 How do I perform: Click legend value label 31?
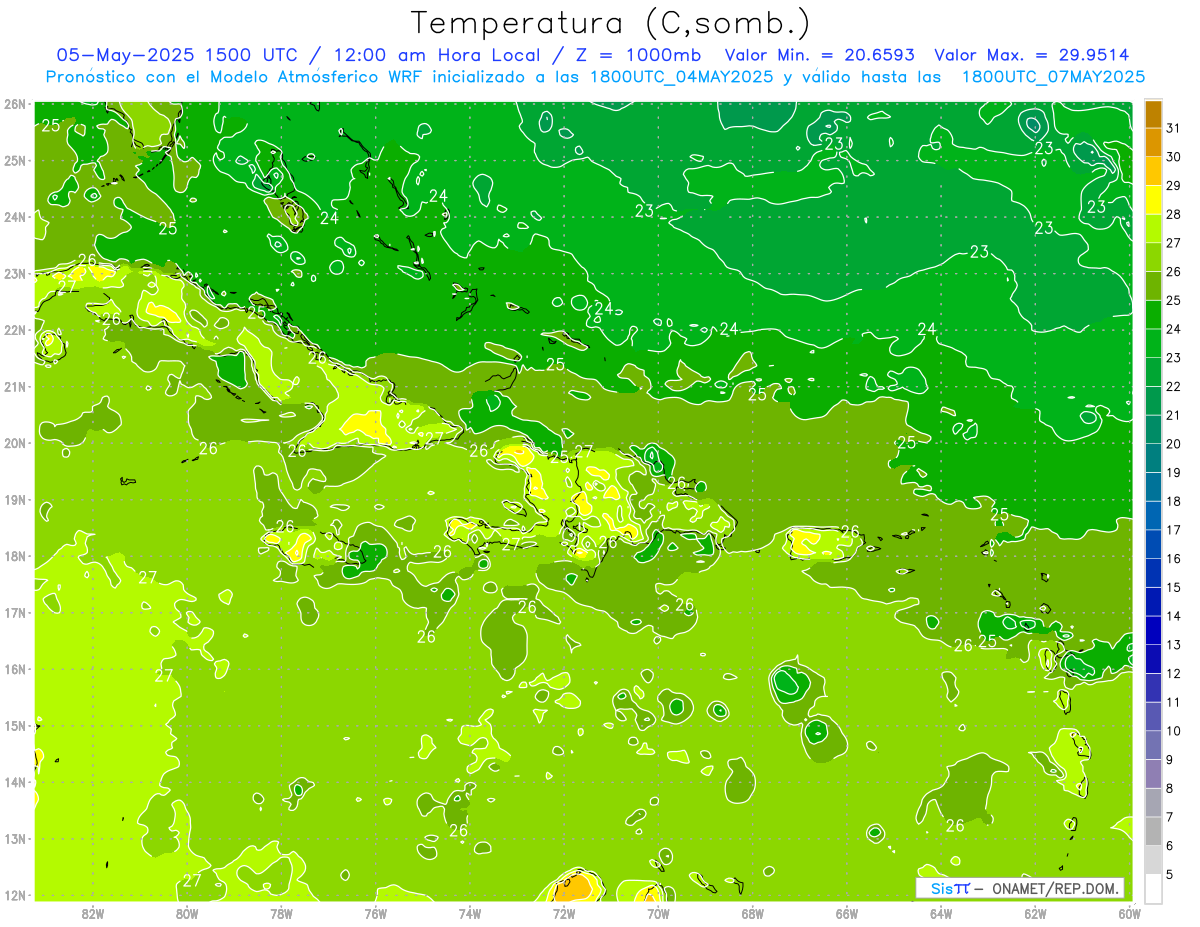tap(1173, 128)
